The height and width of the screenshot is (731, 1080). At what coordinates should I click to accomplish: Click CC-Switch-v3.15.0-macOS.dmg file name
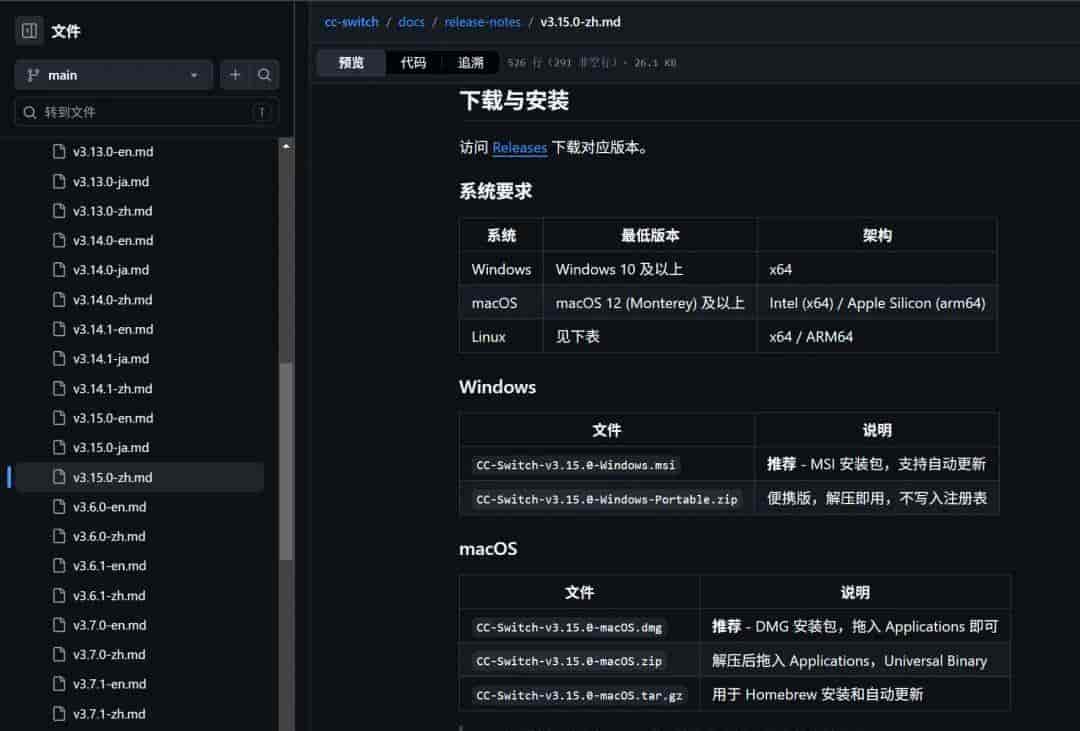pos(569,628)
